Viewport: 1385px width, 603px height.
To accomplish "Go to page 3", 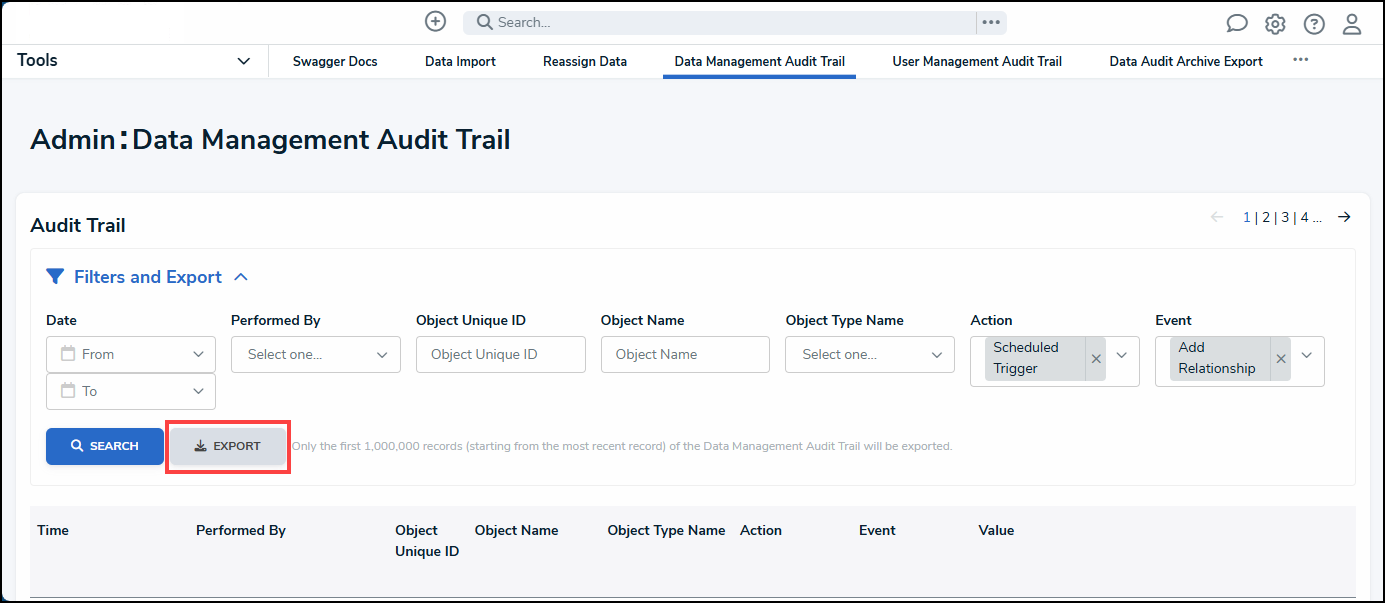I will (x=1285, y=217).
